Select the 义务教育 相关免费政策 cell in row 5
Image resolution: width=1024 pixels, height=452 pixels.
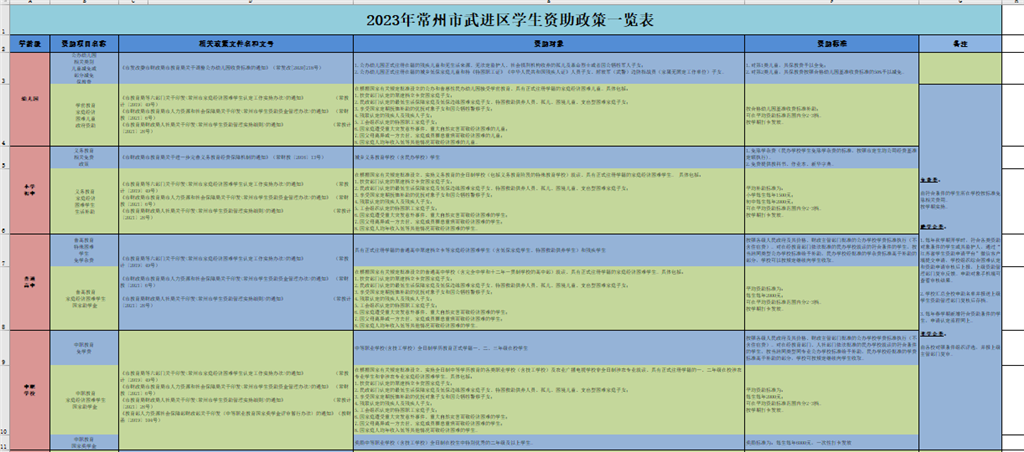pyautogui.click(x=84, y=157)
